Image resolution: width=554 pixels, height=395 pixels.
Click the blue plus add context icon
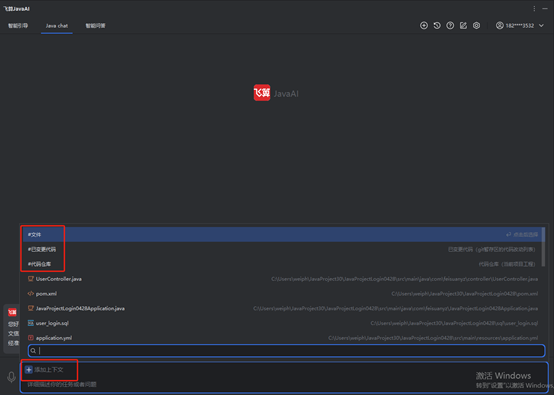29,370
